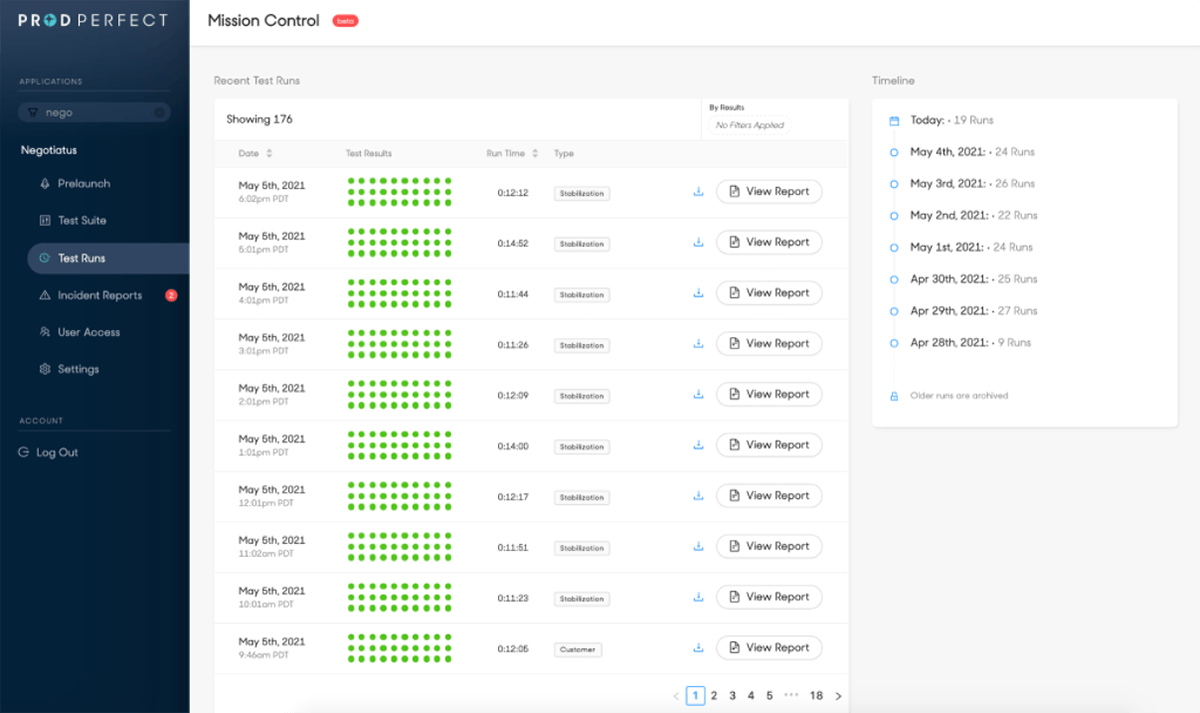
Task: Download the 5:01pm PDT test run
Action: (699, 243)
